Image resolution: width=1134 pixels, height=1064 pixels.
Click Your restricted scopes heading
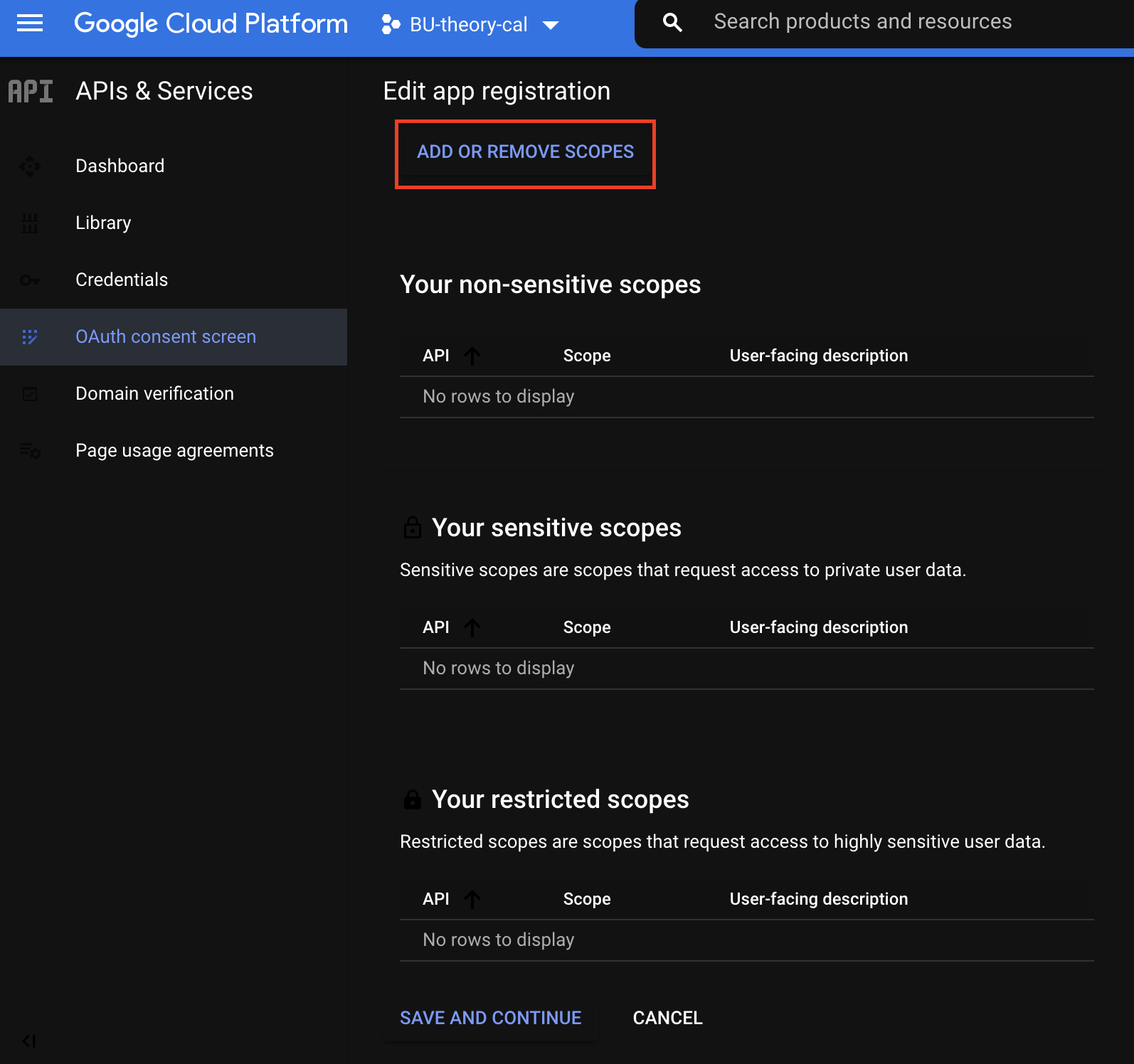560,799
